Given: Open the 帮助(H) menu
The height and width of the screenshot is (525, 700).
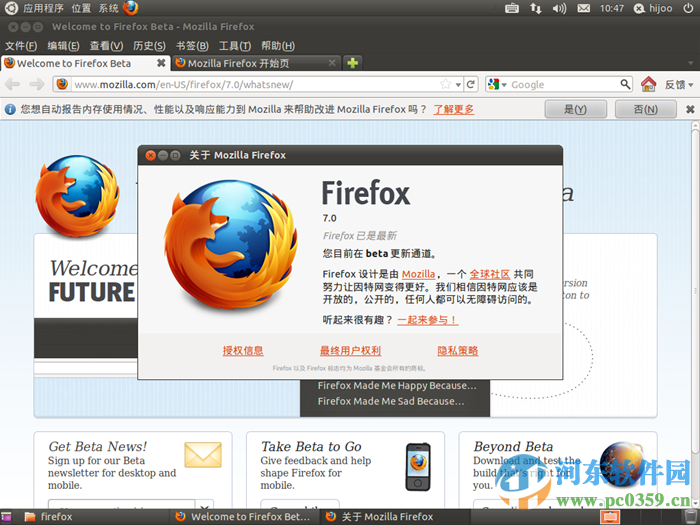Looking at the screenshot, I should [278, 46].
